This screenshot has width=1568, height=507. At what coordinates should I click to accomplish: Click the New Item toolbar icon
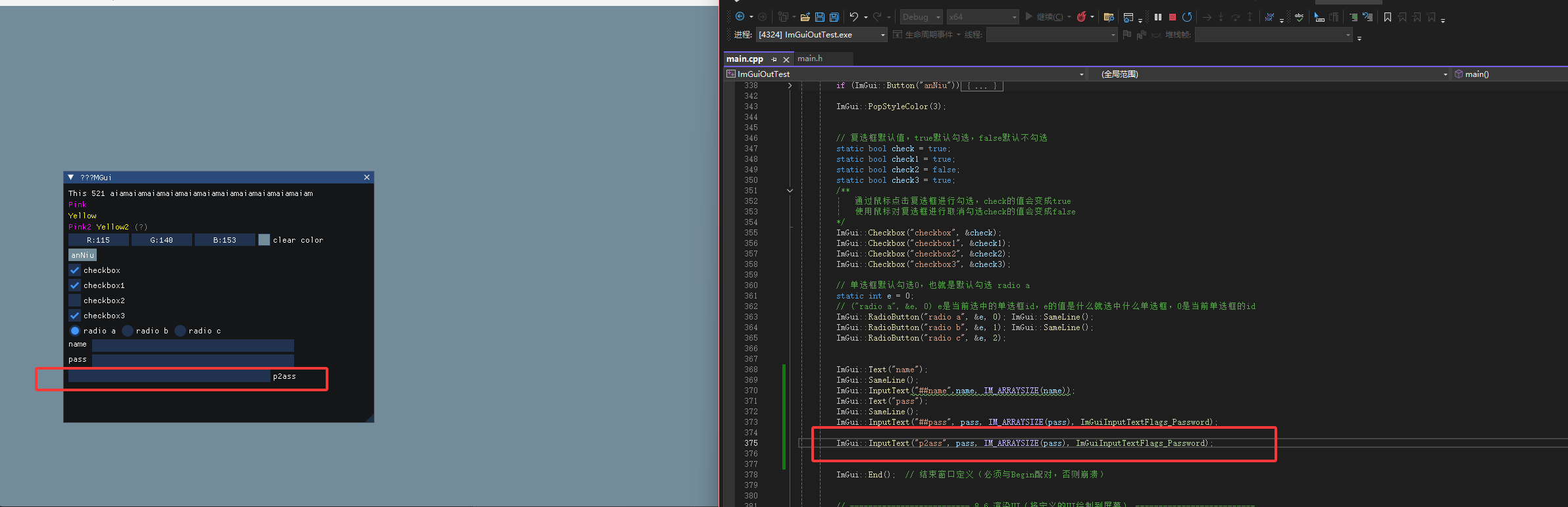[x=782, y=17]
